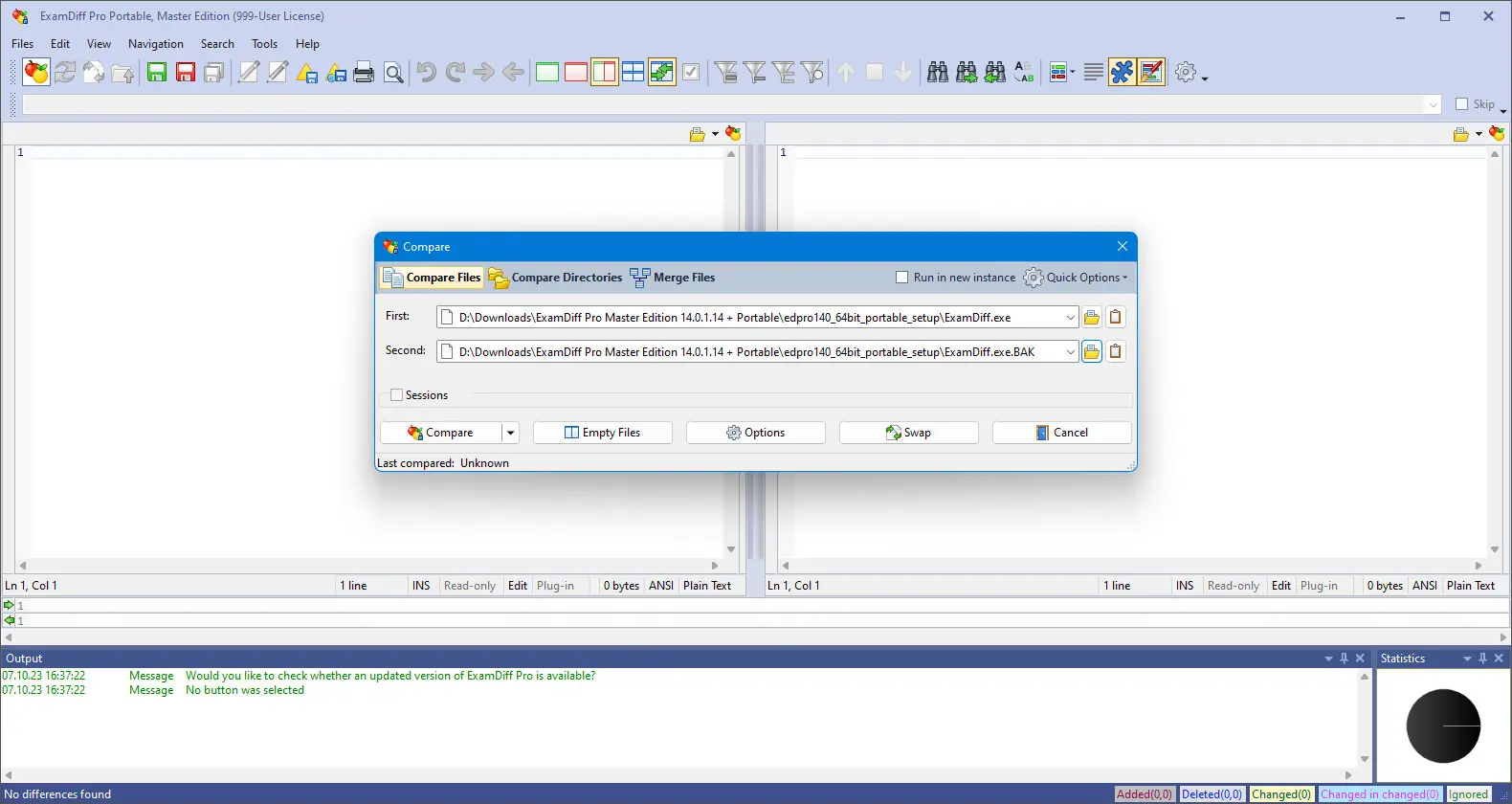Open the Statistics panel dropdown arrow
Screen dimensions: 1512x804
[x=1467, y=659]
